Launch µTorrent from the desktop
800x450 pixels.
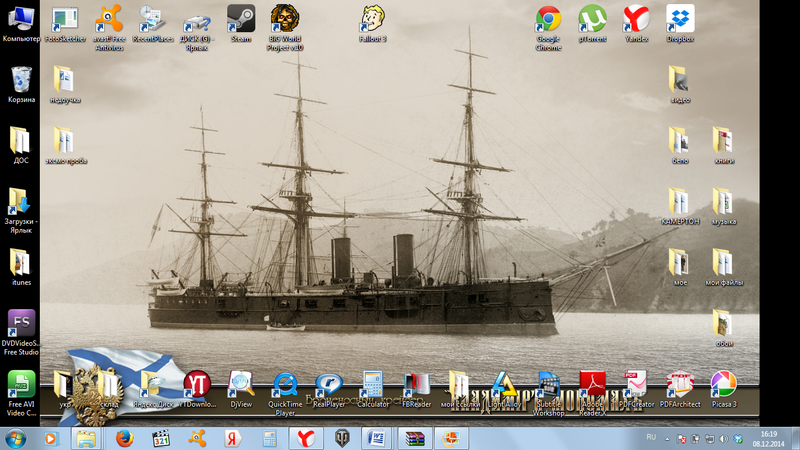tap(592, 23)
